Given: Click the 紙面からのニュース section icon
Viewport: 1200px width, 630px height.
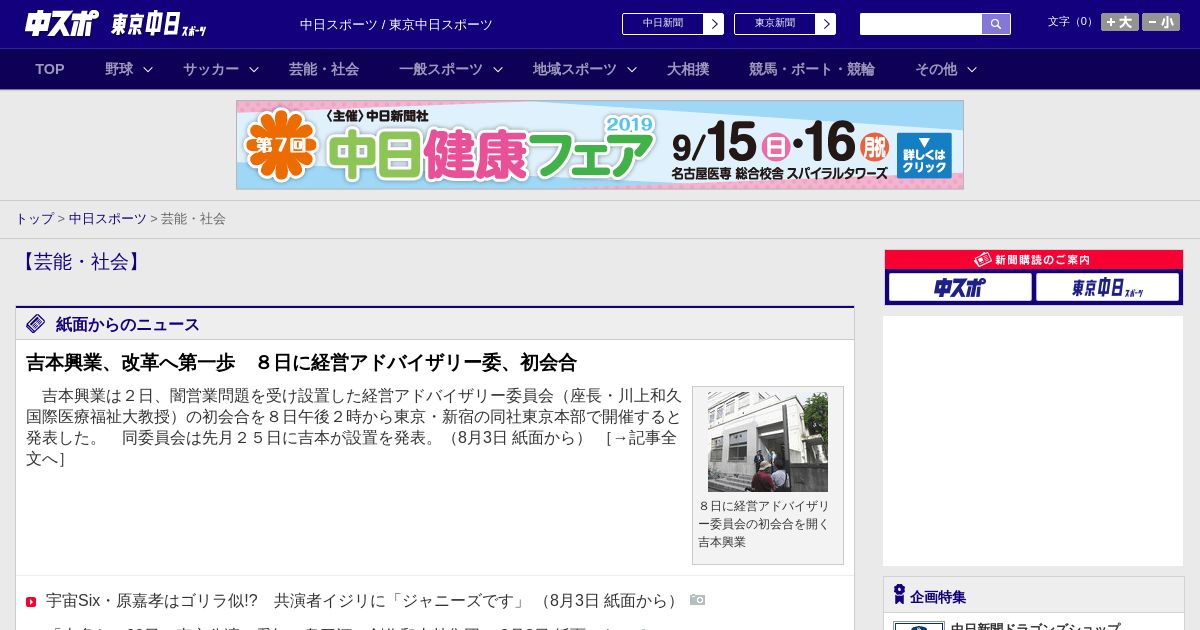Looking at the screenshot, I should [36, 323].
